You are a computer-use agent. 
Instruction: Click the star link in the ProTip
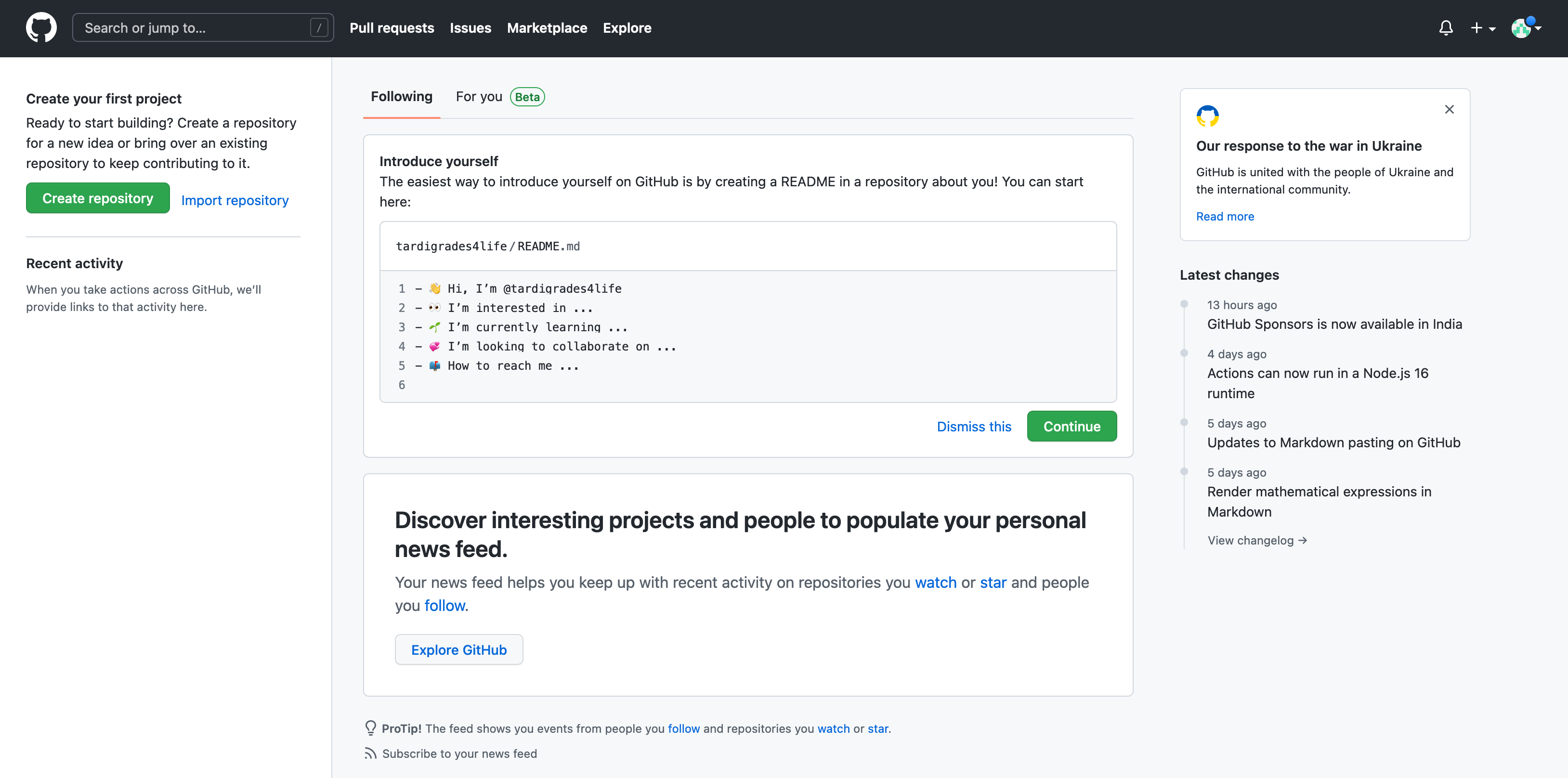click(x=878, y=729)
